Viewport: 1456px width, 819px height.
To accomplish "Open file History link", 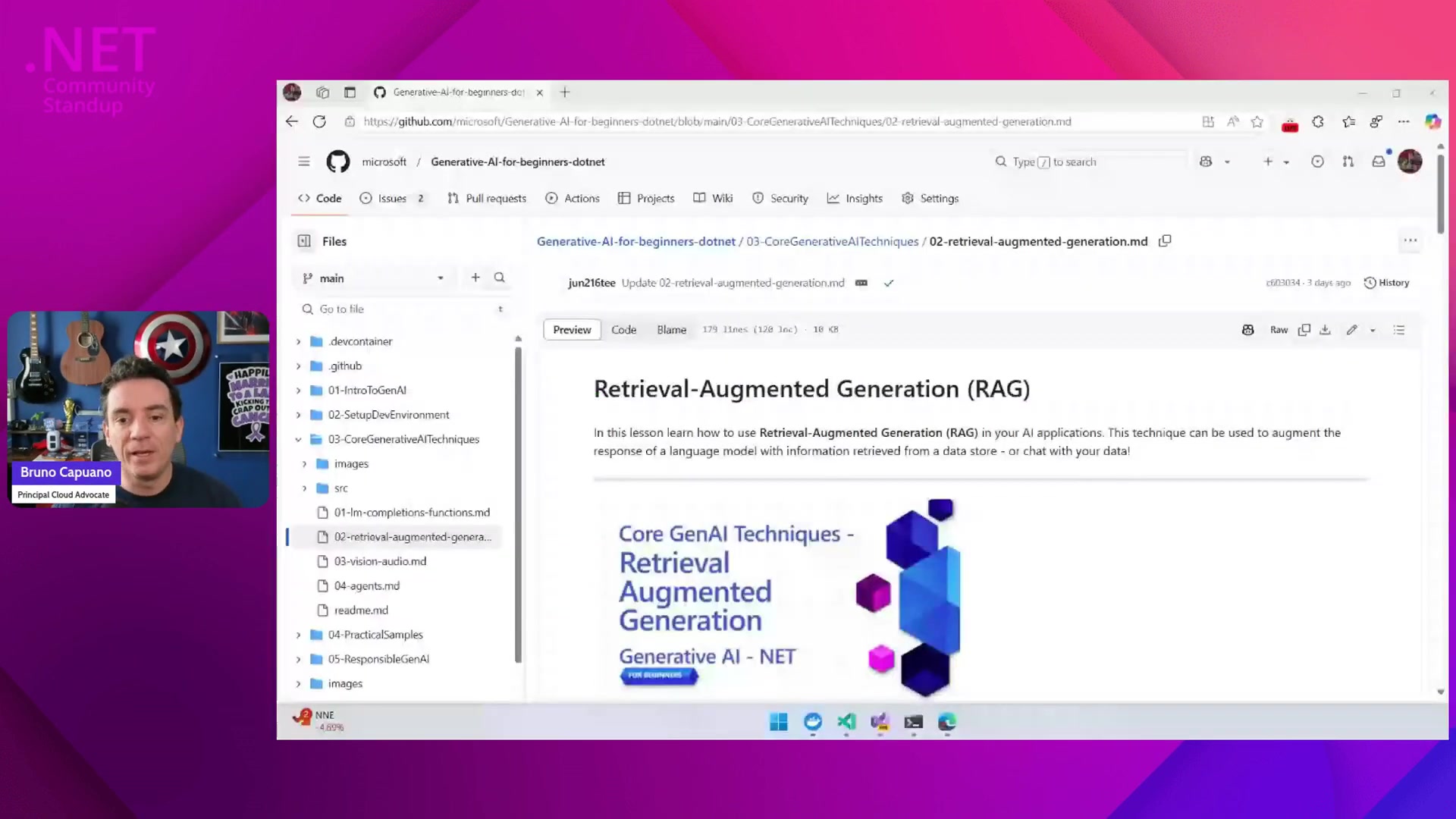I will point(1386,283).
